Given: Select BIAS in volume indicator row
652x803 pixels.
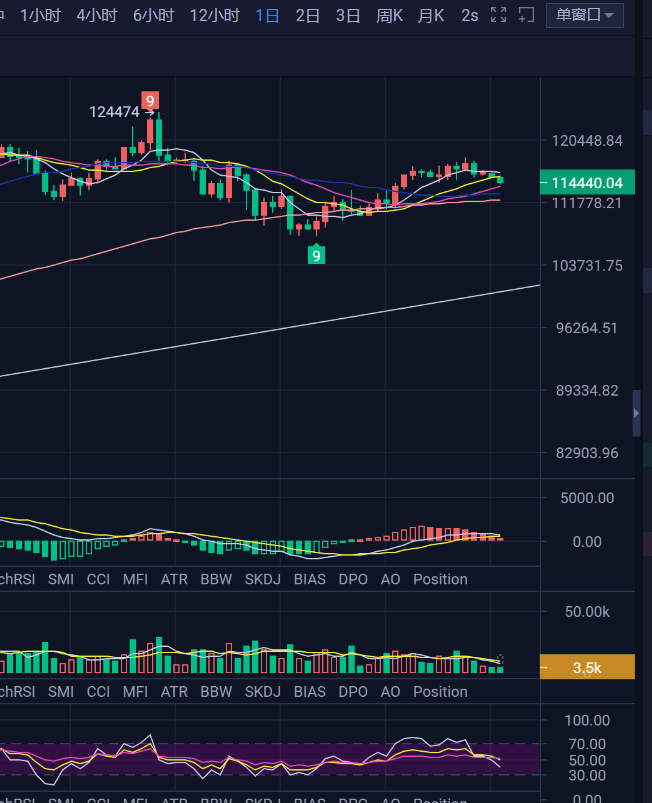Looking at the screenshot, I should point(310,692).
